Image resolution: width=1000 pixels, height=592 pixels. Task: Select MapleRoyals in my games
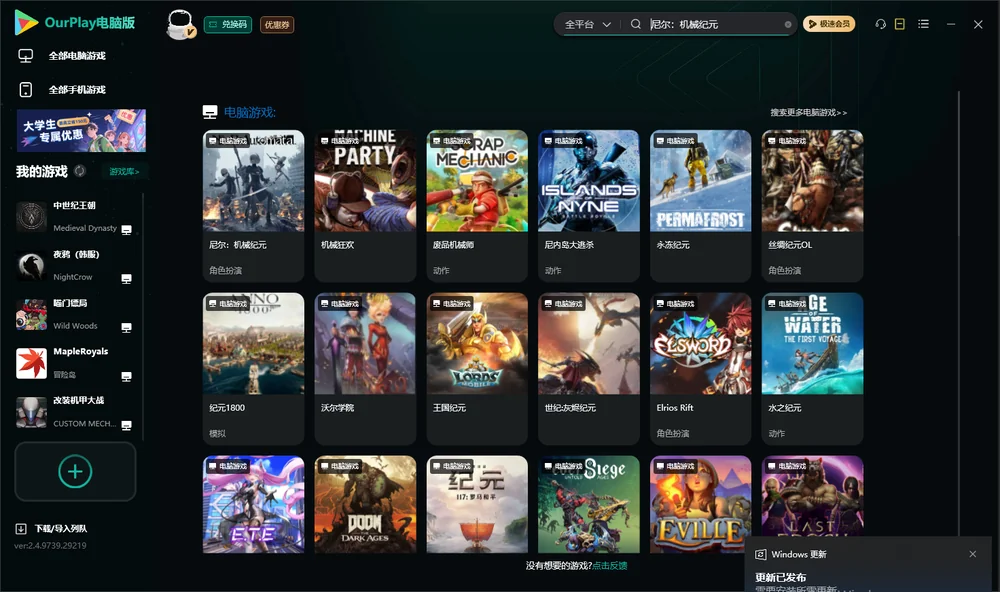point(75,364)
